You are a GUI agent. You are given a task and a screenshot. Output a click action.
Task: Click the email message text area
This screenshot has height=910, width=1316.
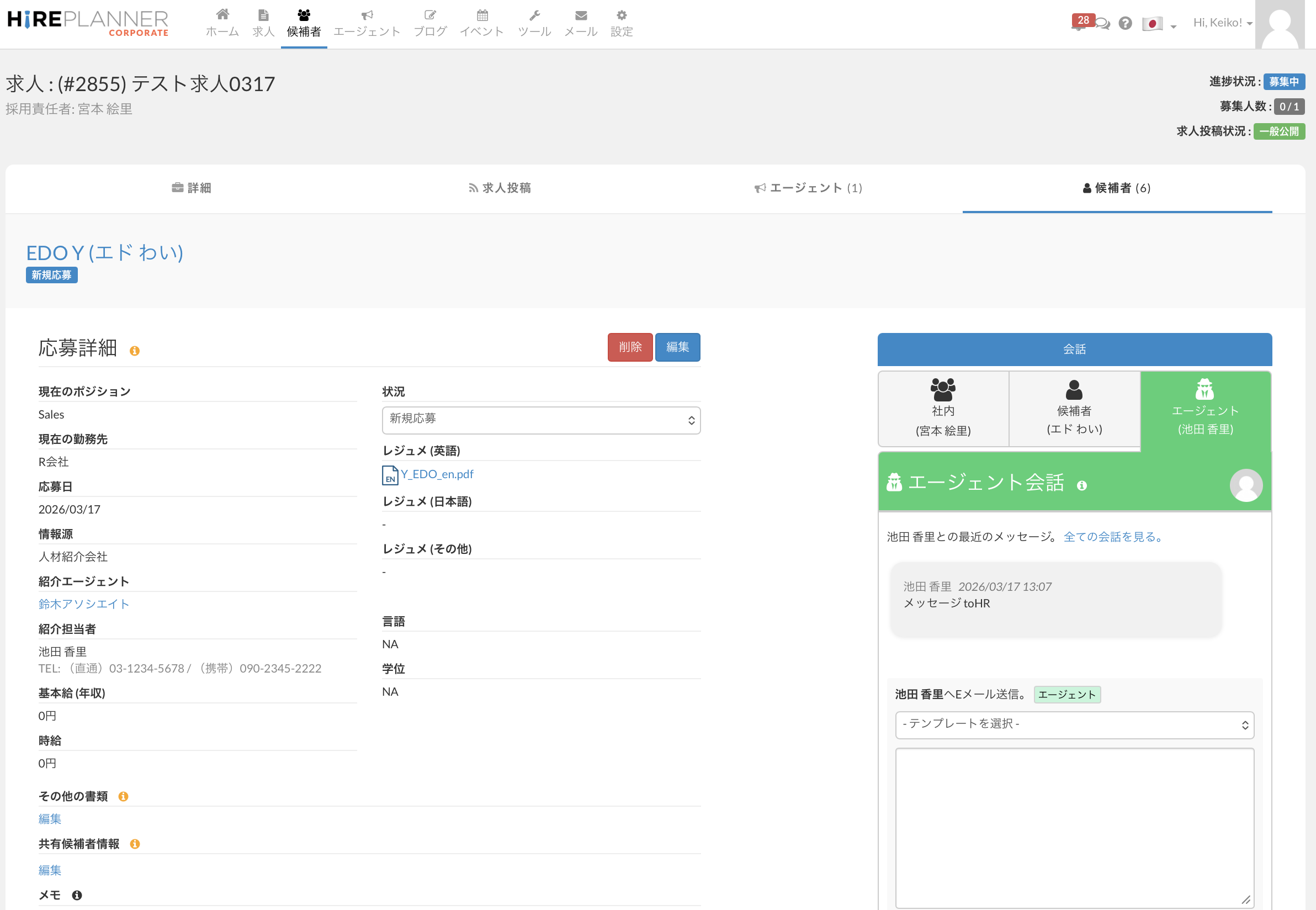pos(1074,827)
